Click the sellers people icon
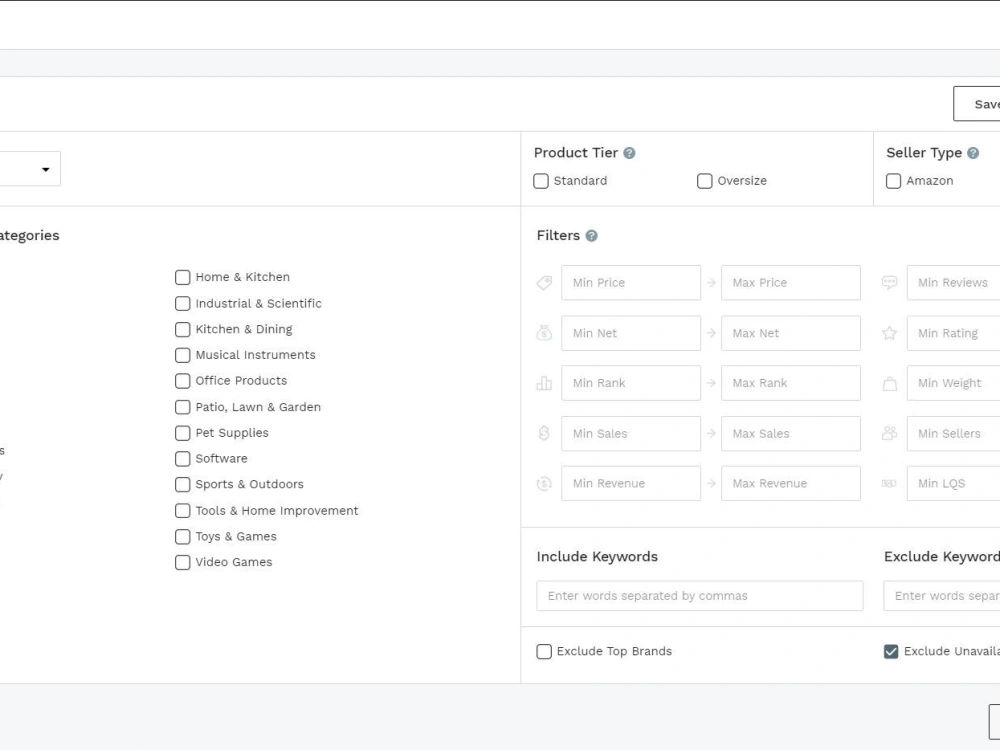Viewport: 1000px width, 750px height. pos(889,434)
